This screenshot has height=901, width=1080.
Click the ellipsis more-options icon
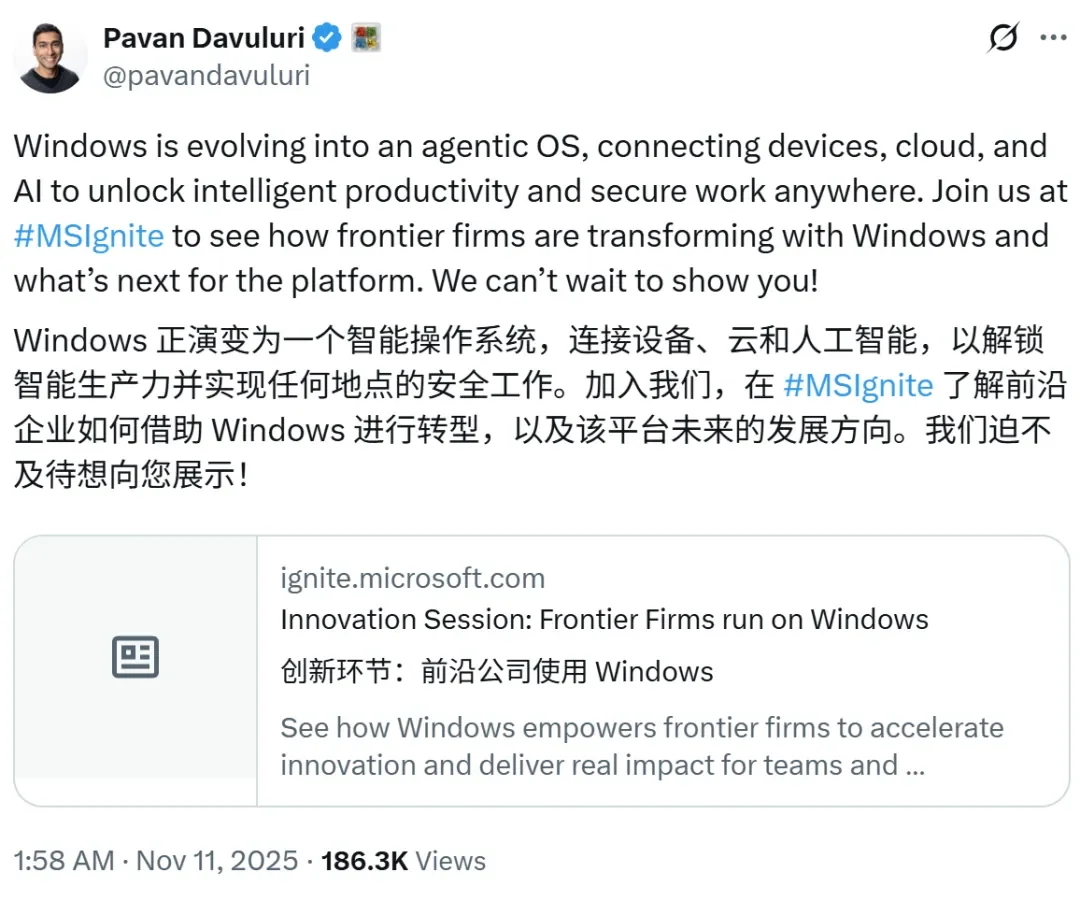coord(1053,37)
